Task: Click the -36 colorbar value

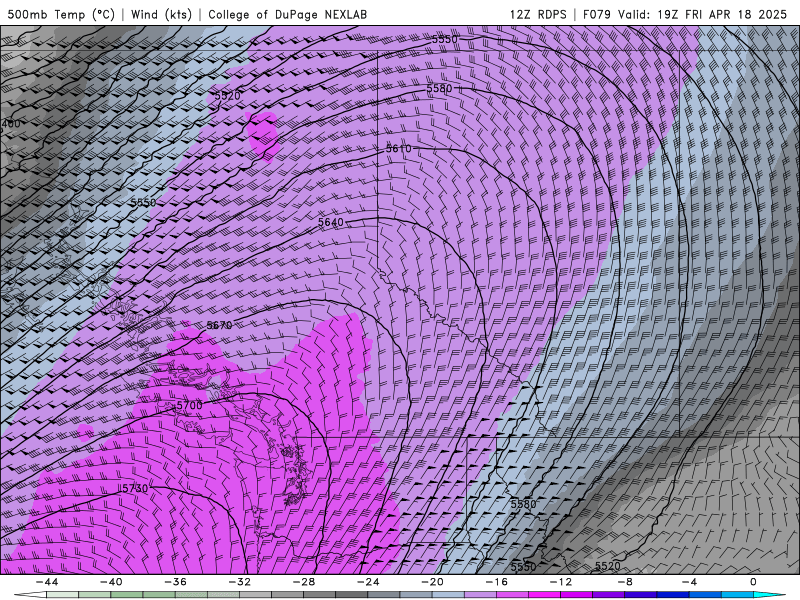Action: pos(175,582)
